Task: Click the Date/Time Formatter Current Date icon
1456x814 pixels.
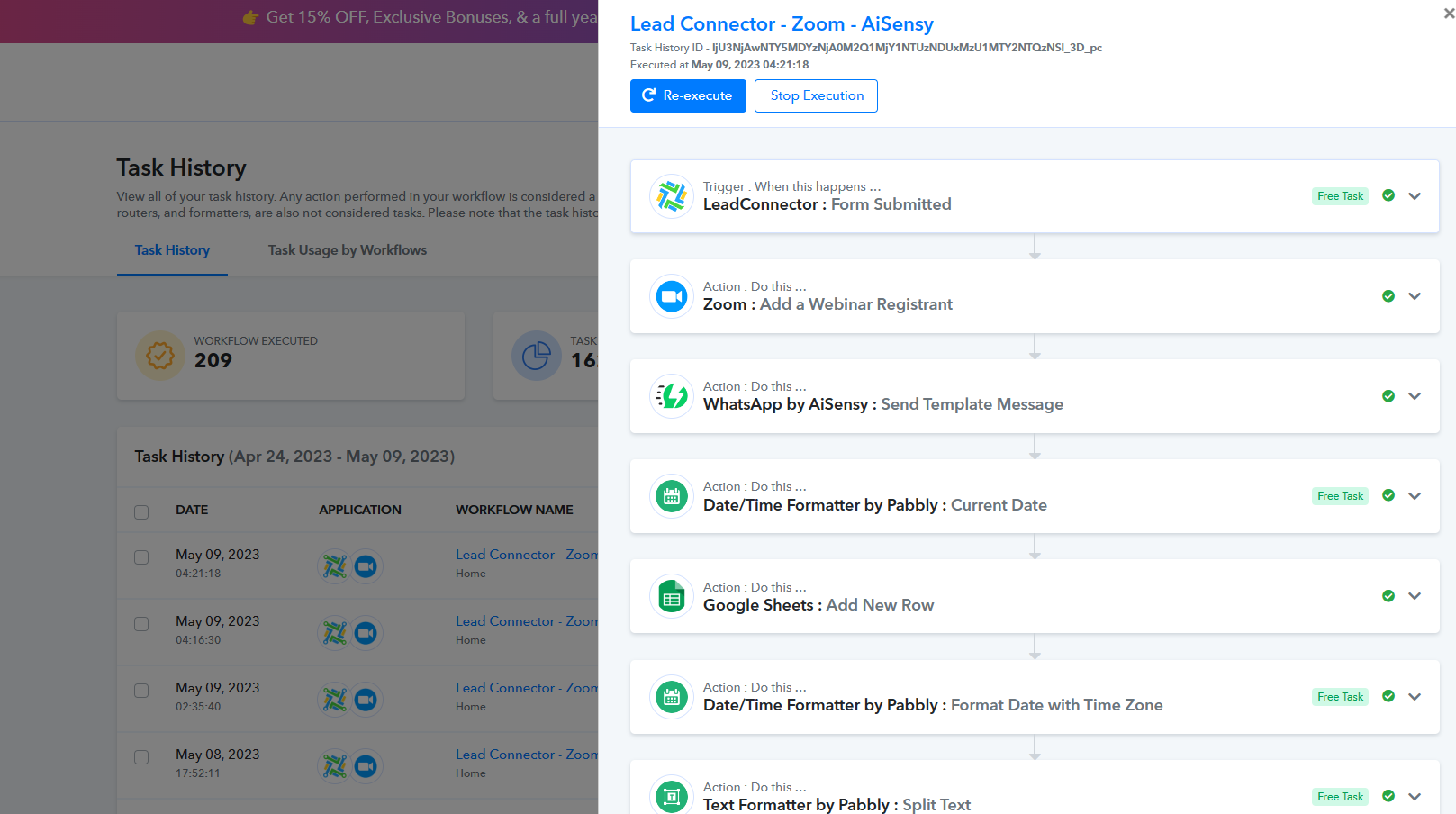Action: pyautogui.click(x=672, y=496)
